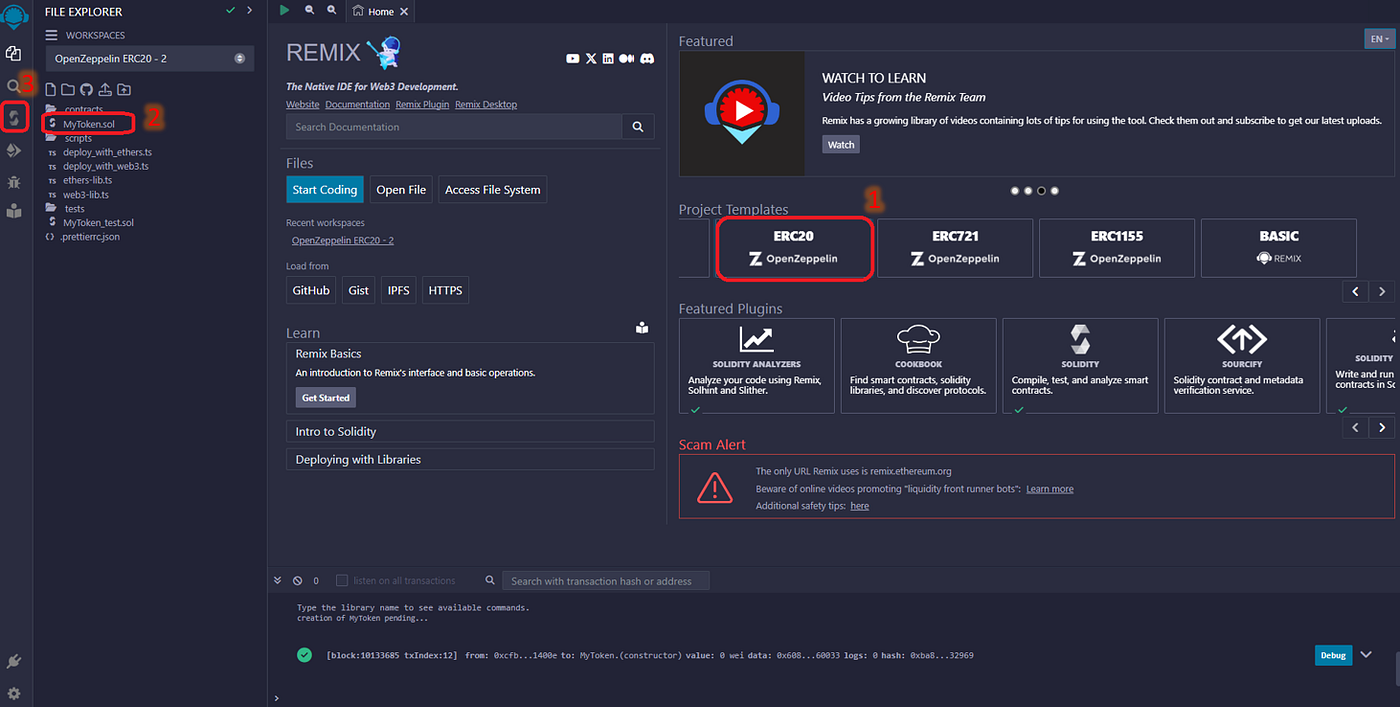Click the zoom in magnifier icon
The image size is (1400, 707).
pos(332,10)
